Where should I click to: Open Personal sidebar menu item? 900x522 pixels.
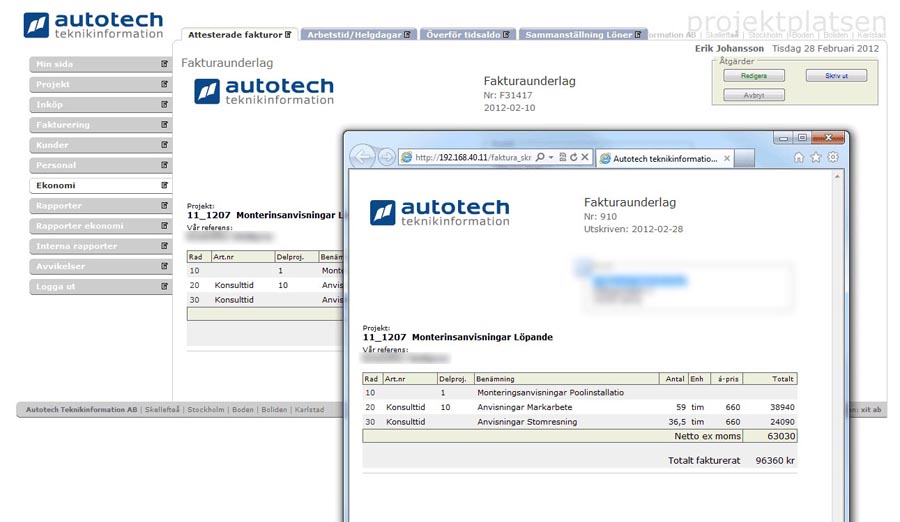tap(100, 165)
